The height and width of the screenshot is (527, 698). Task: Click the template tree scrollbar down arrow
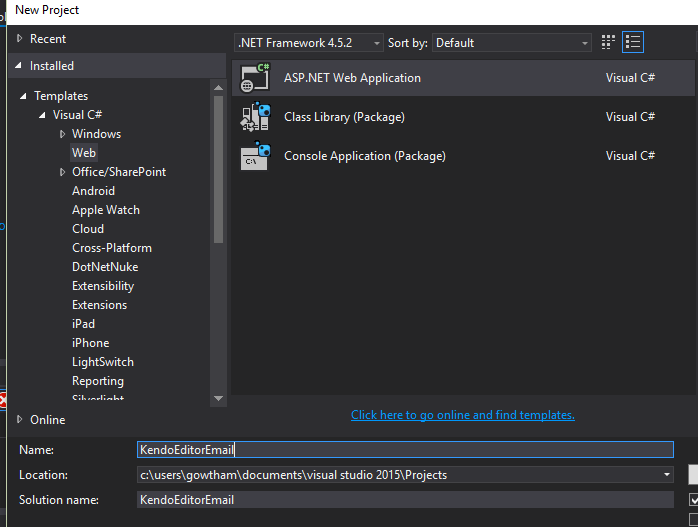(x=219, y=398)
